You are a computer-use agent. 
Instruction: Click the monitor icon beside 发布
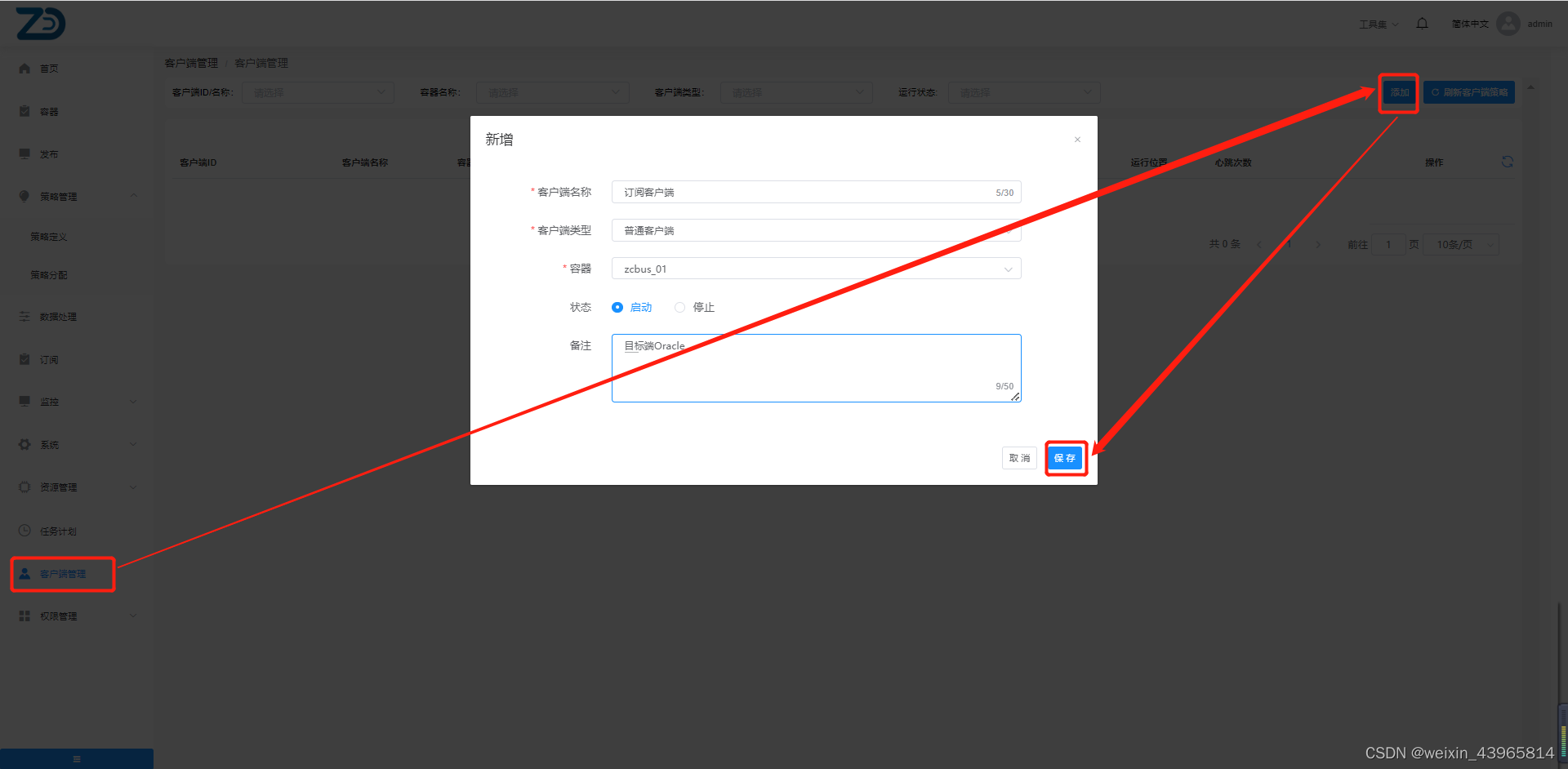[24, 153]
